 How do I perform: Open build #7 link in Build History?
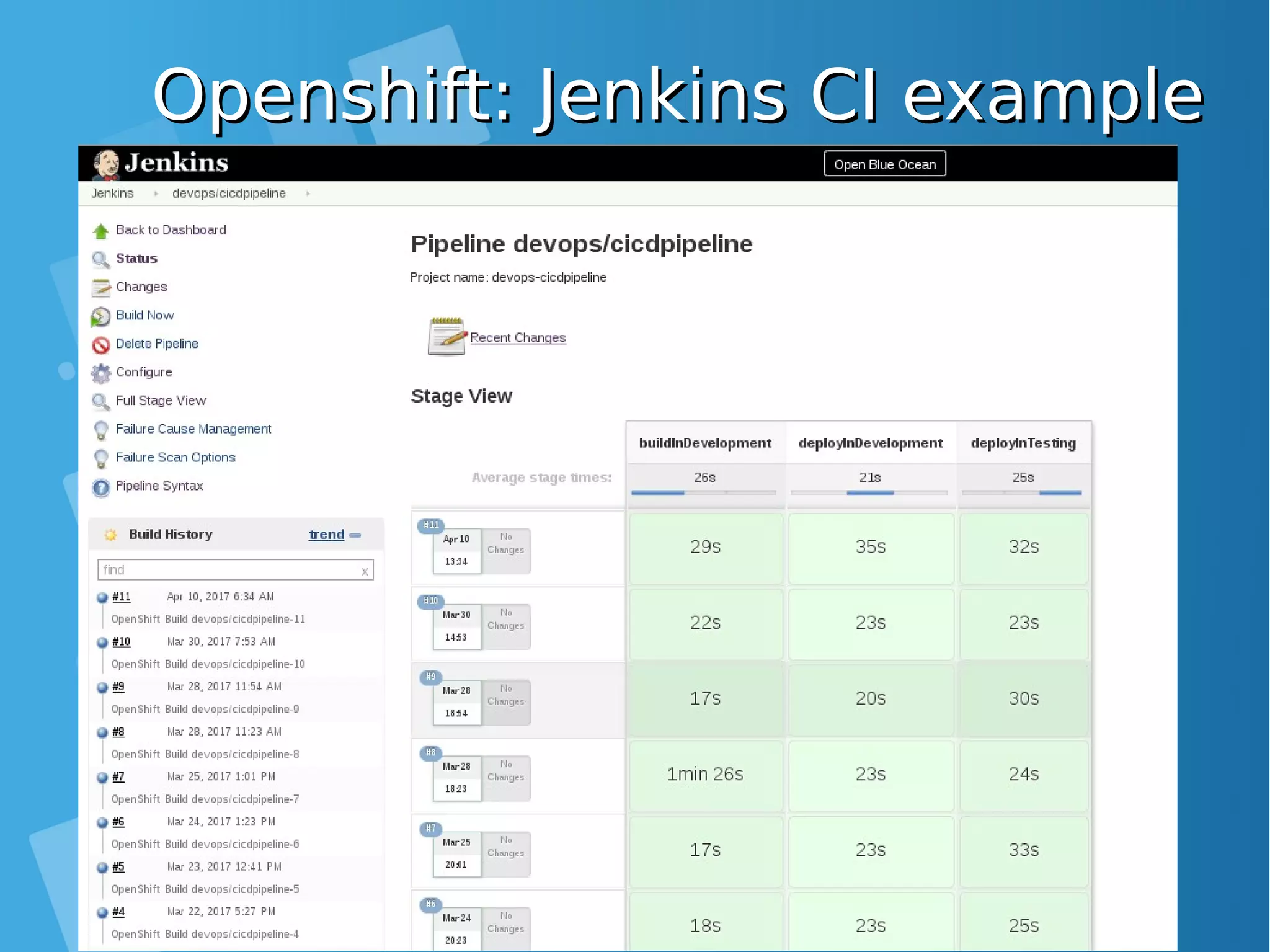point(118,776)
